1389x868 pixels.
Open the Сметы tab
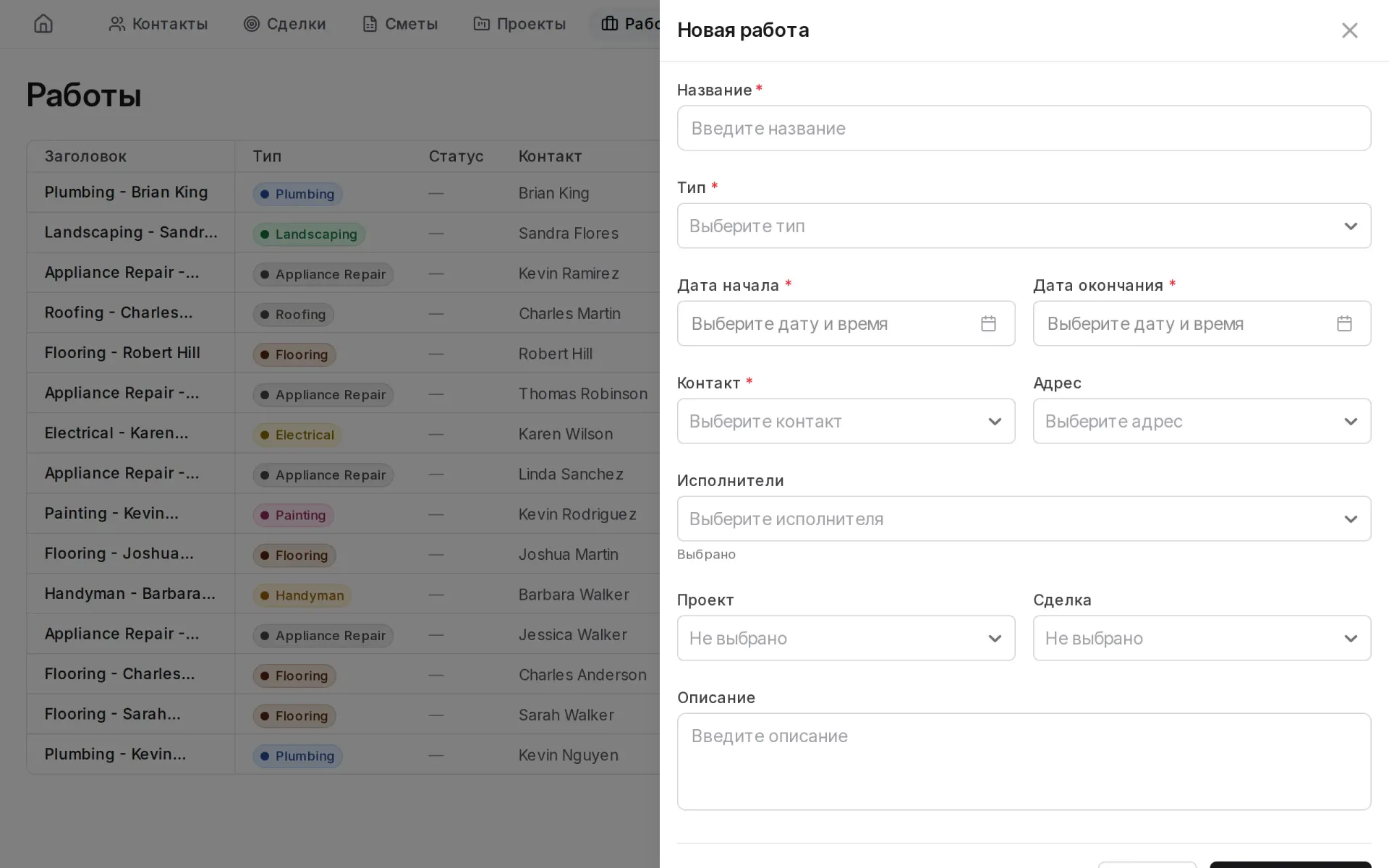point(400,24)
